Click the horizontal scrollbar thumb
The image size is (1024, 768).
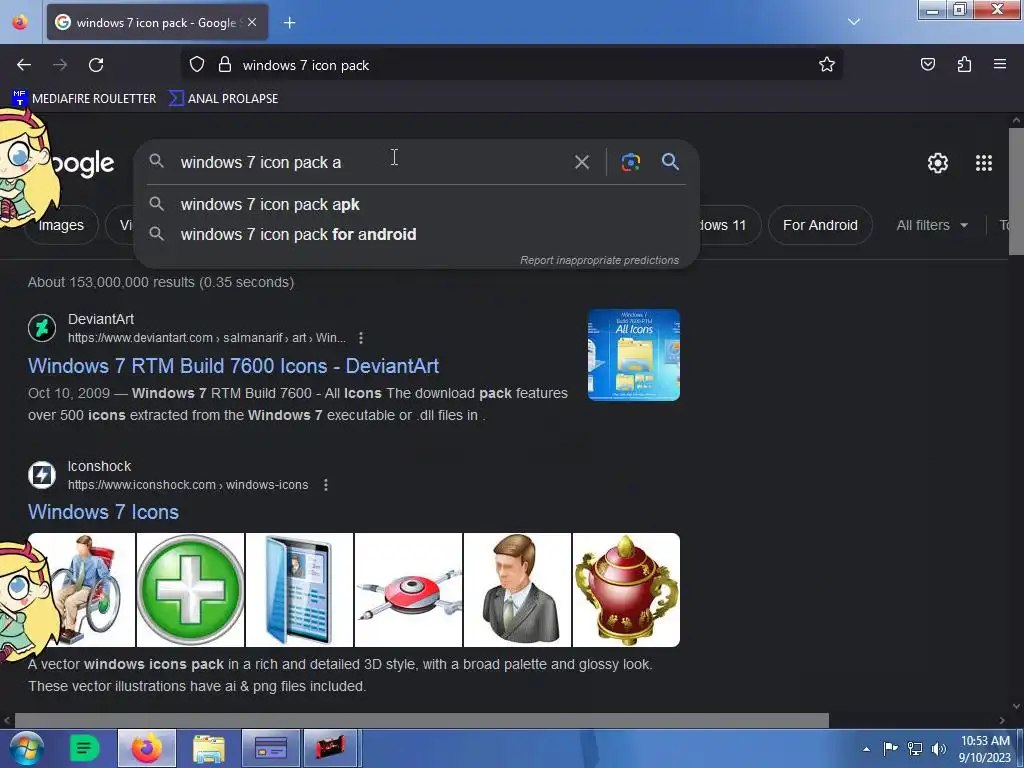(422, 720)
